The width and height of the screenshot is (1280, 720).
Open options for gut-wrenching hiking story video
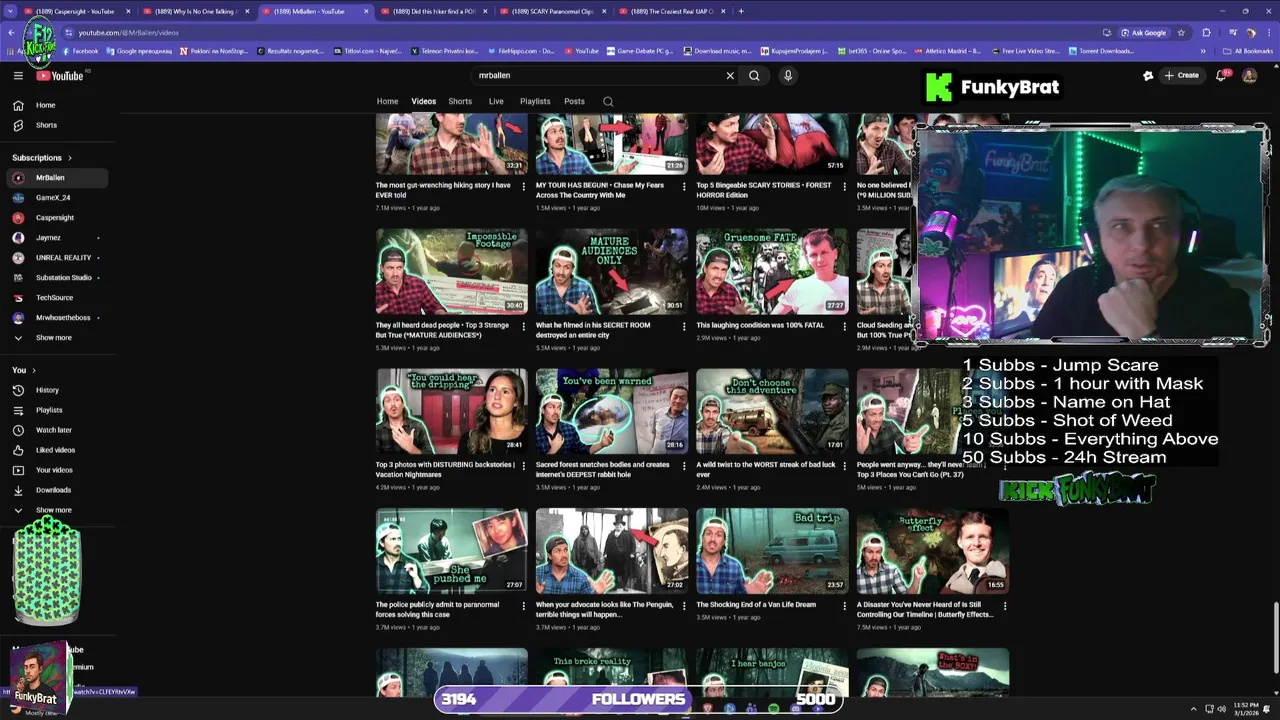(x=523, y=186)
